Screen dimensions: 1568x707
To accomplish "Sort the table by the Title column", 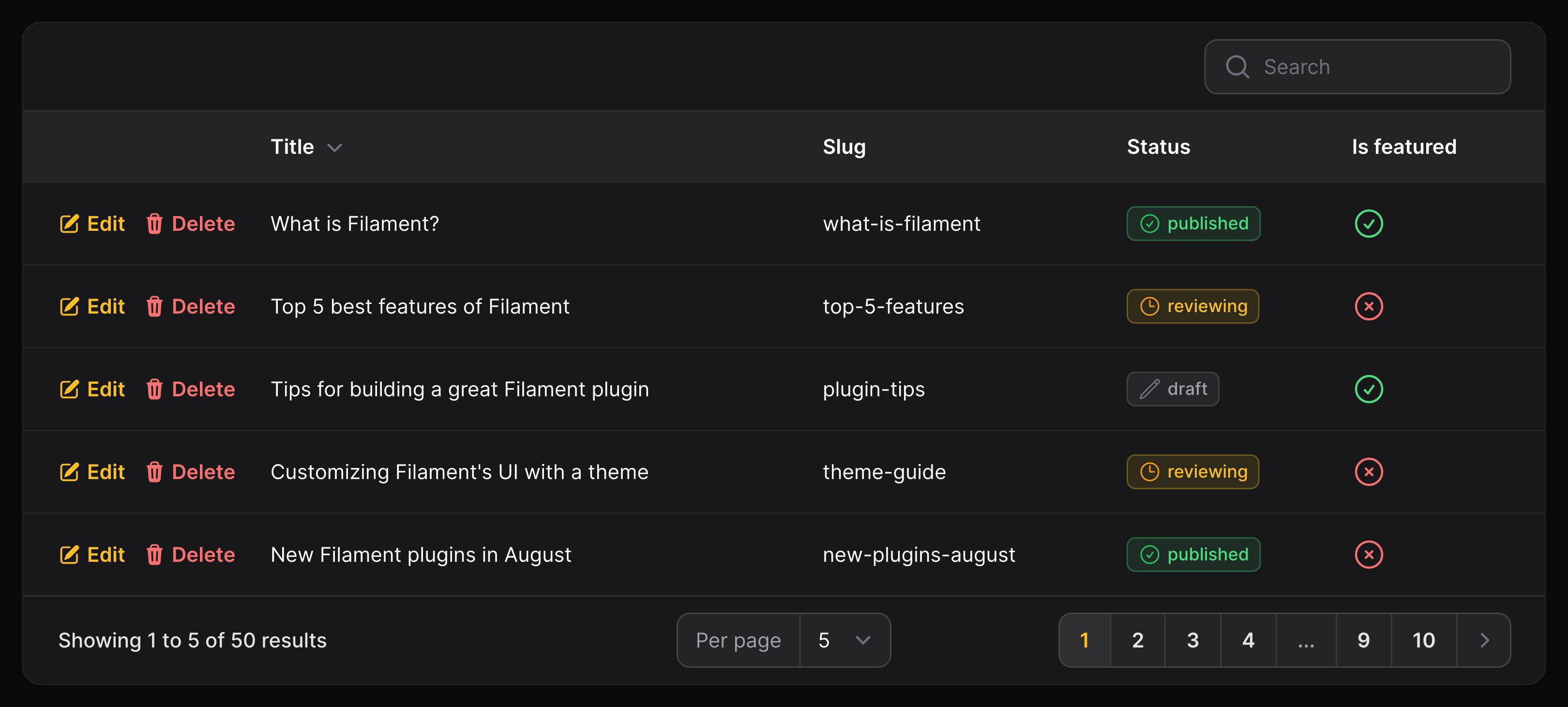I will click(306, 147).
